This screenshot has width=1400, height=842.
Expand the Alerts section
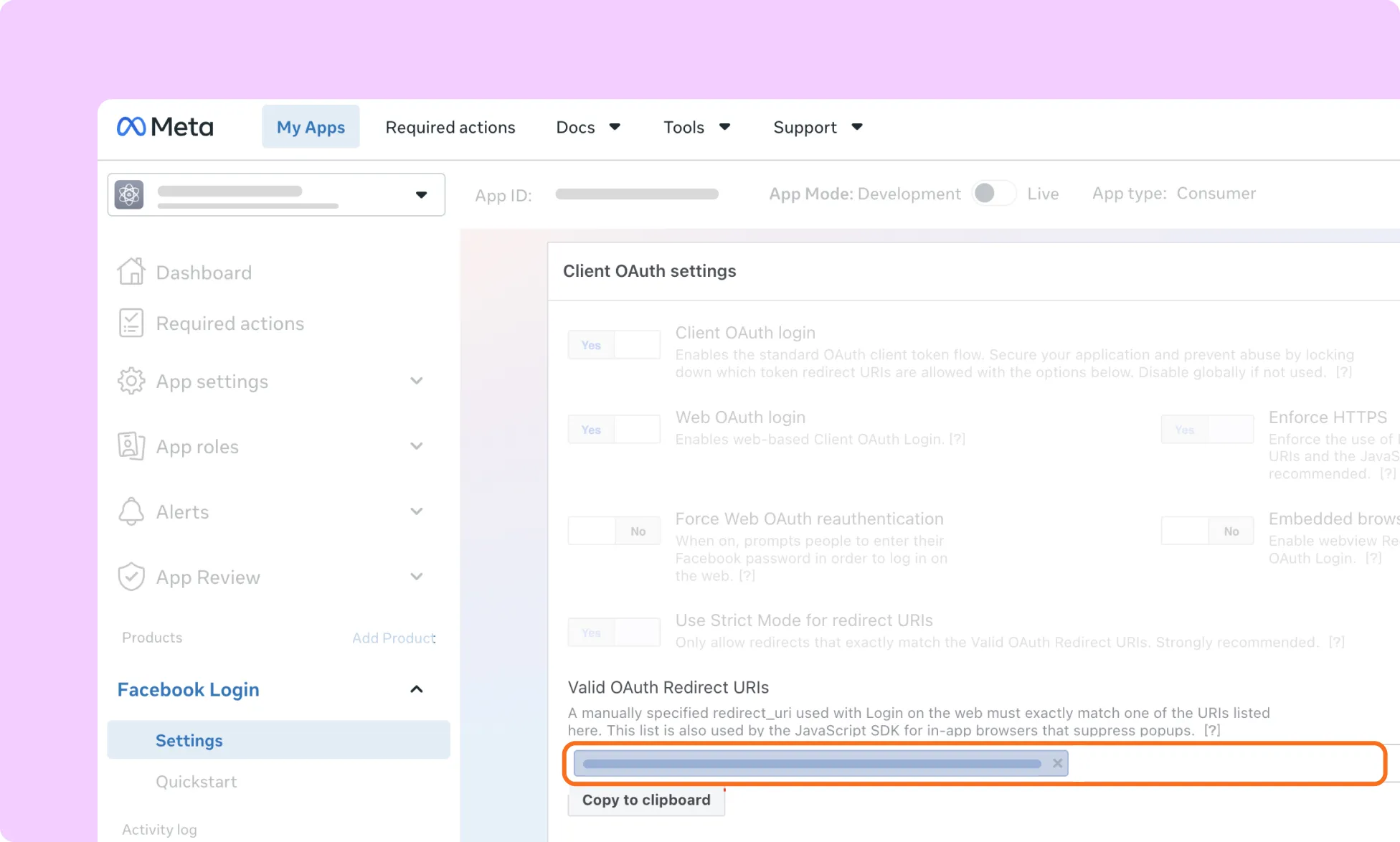(x=417, y=511)
